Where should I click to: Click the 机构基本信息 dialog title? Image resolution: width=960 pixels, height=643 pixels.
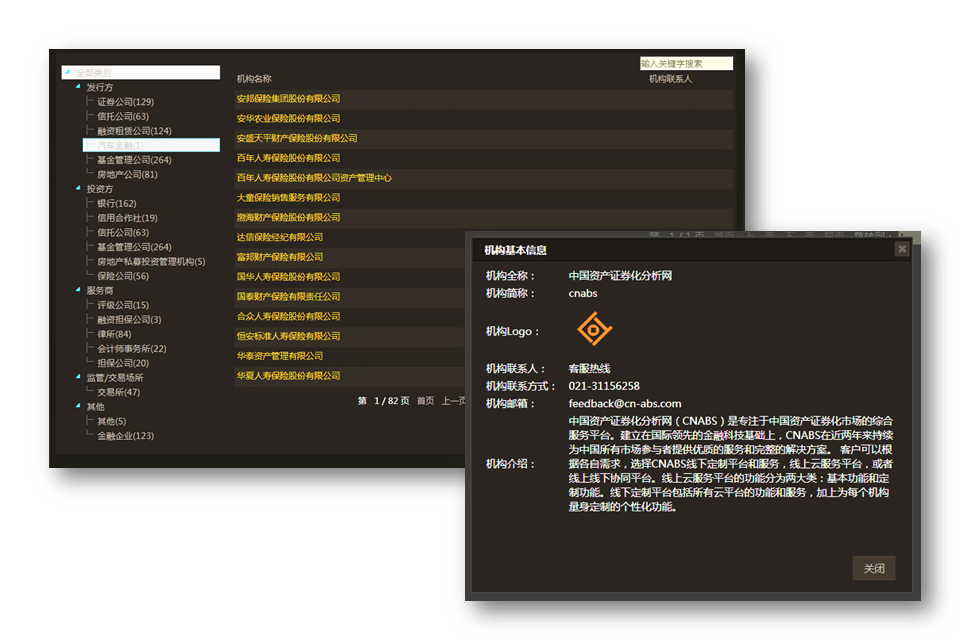[515, 250]
